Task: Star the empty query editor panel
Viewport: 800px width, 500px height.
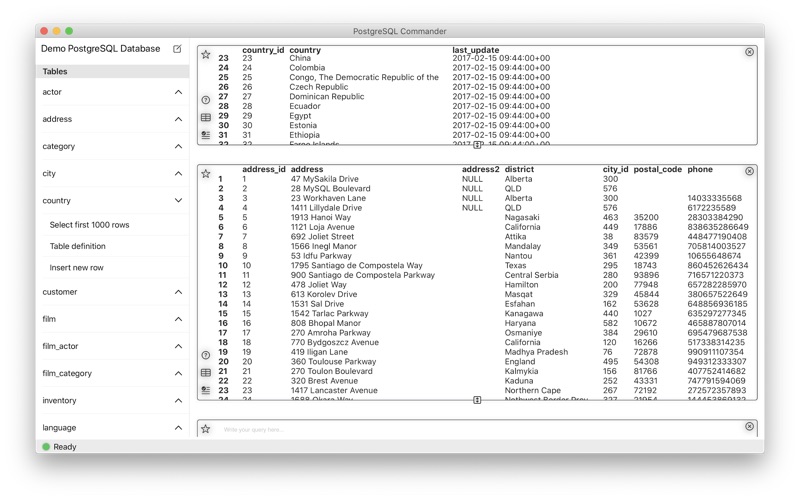Action: coord(206,429)
